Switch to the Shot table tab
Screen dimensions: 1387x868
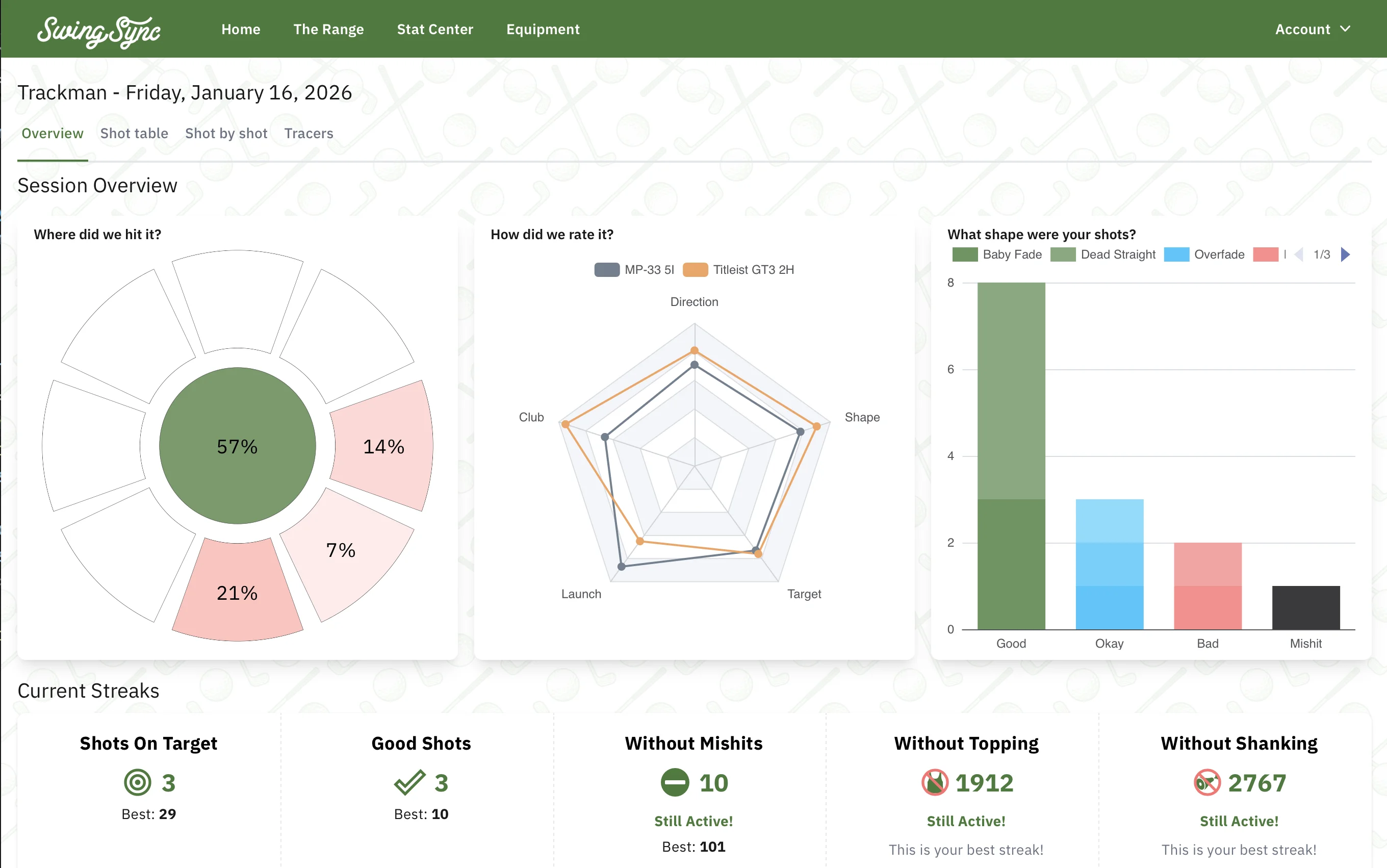[134, 133]
